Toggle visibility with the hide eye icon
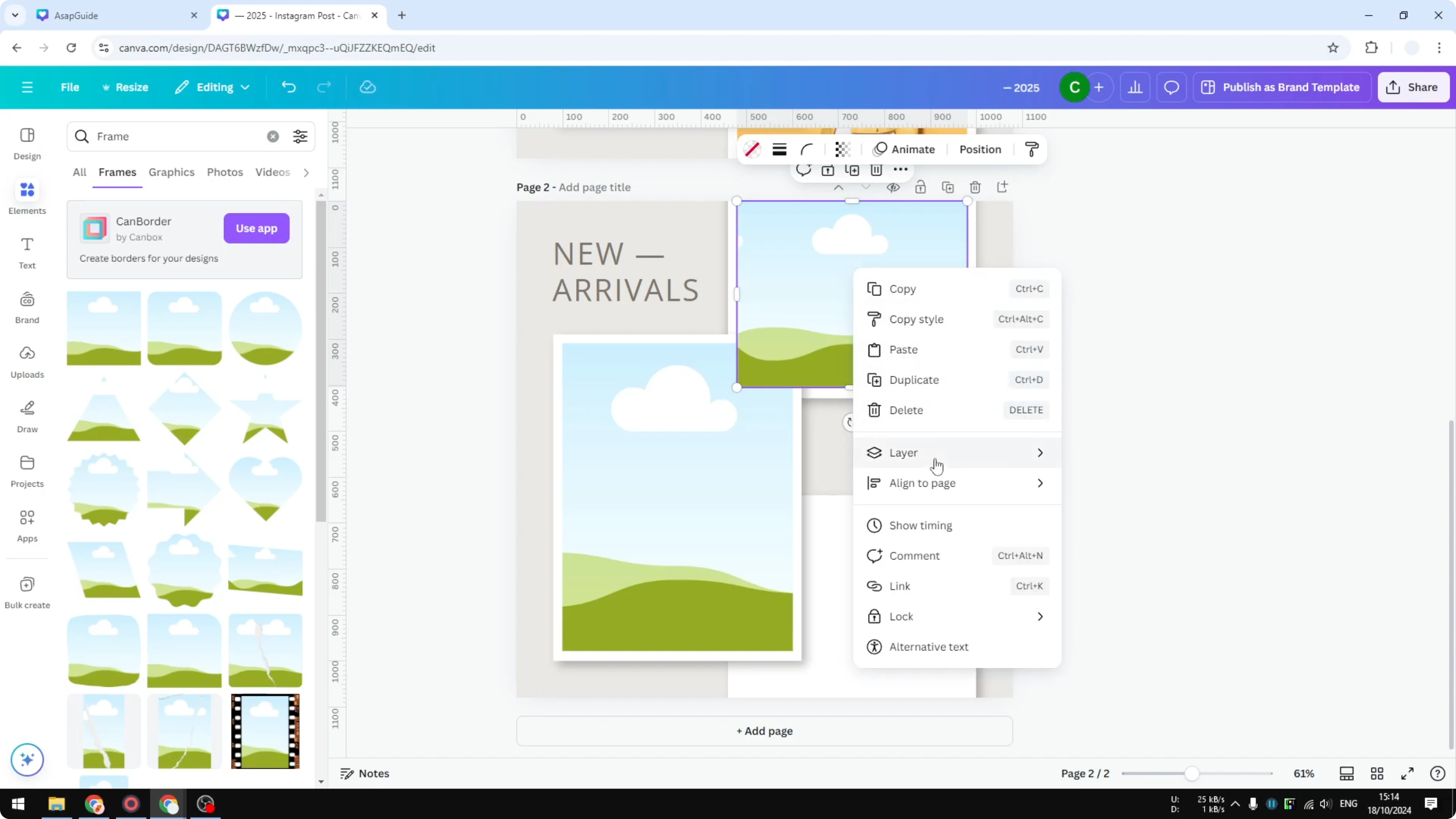Viewport: 1456px width, 819px height. pos(893,187)
